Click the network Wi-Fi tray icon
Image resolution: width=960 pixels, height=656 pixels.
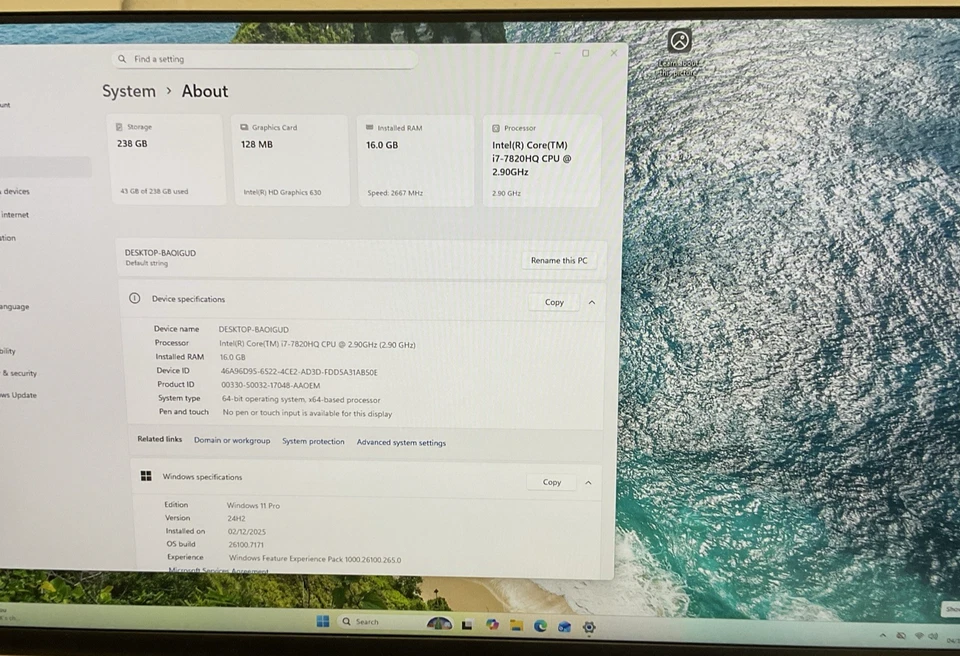[x=919, y=636]
